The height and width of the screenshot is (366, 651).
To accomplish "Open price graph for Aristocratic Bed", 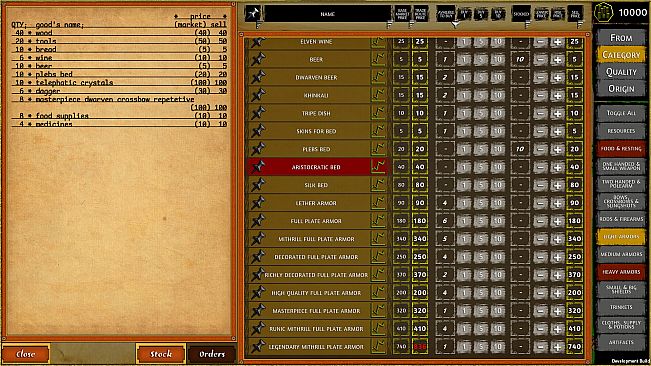I will coord(378,167).
